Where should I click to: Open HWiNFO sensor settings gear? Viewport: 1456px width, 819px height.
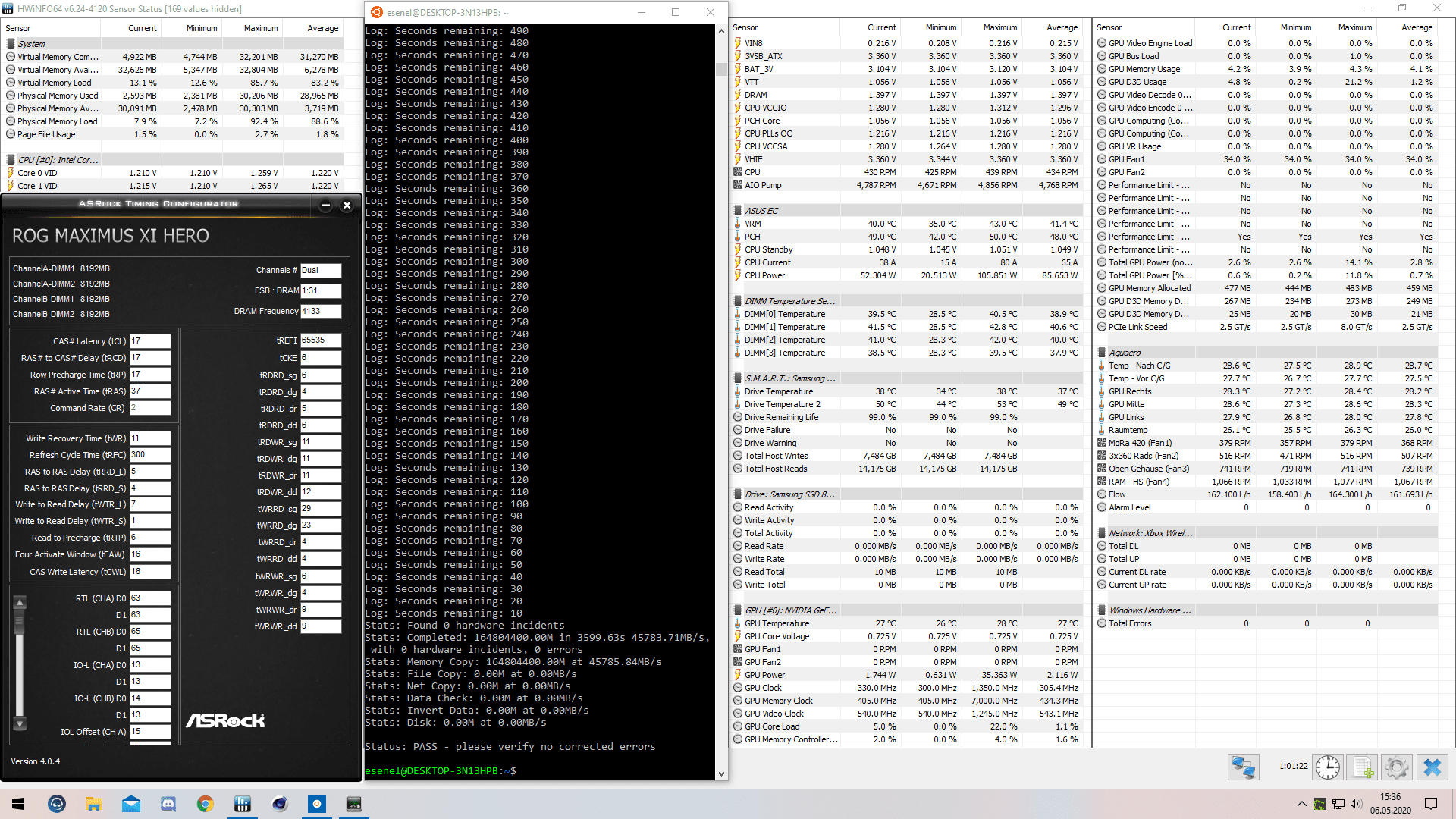coord(1396,767)
